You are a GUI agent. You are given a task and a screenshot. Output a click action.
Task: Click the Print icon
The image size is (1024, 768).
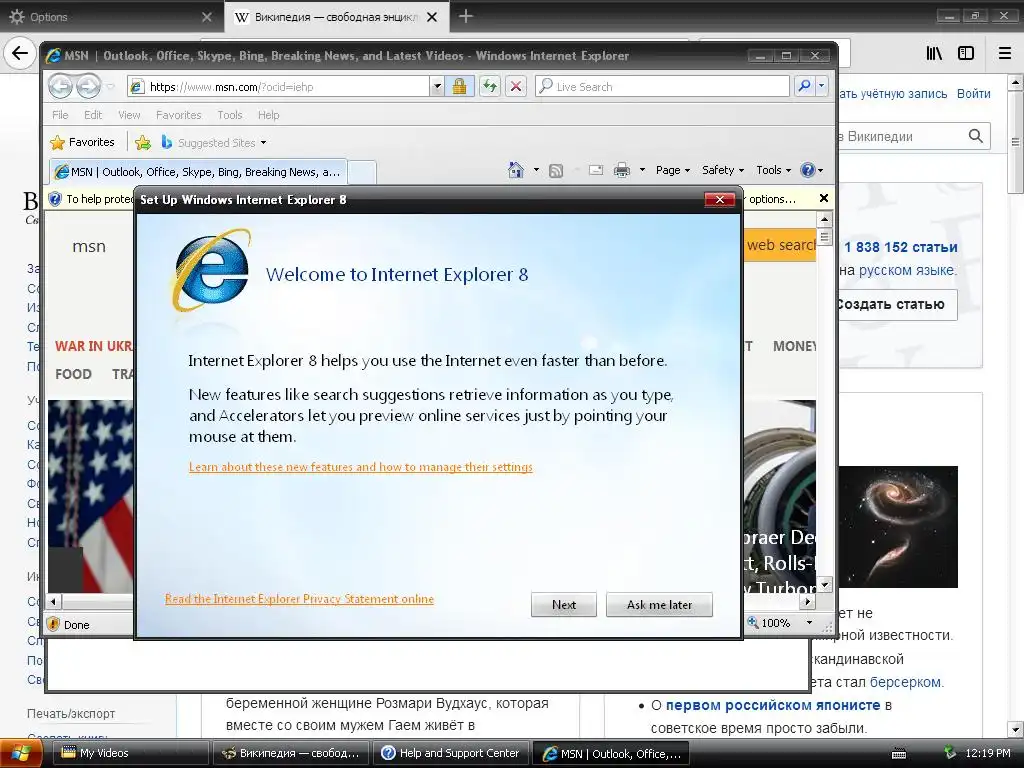(622, 170)
